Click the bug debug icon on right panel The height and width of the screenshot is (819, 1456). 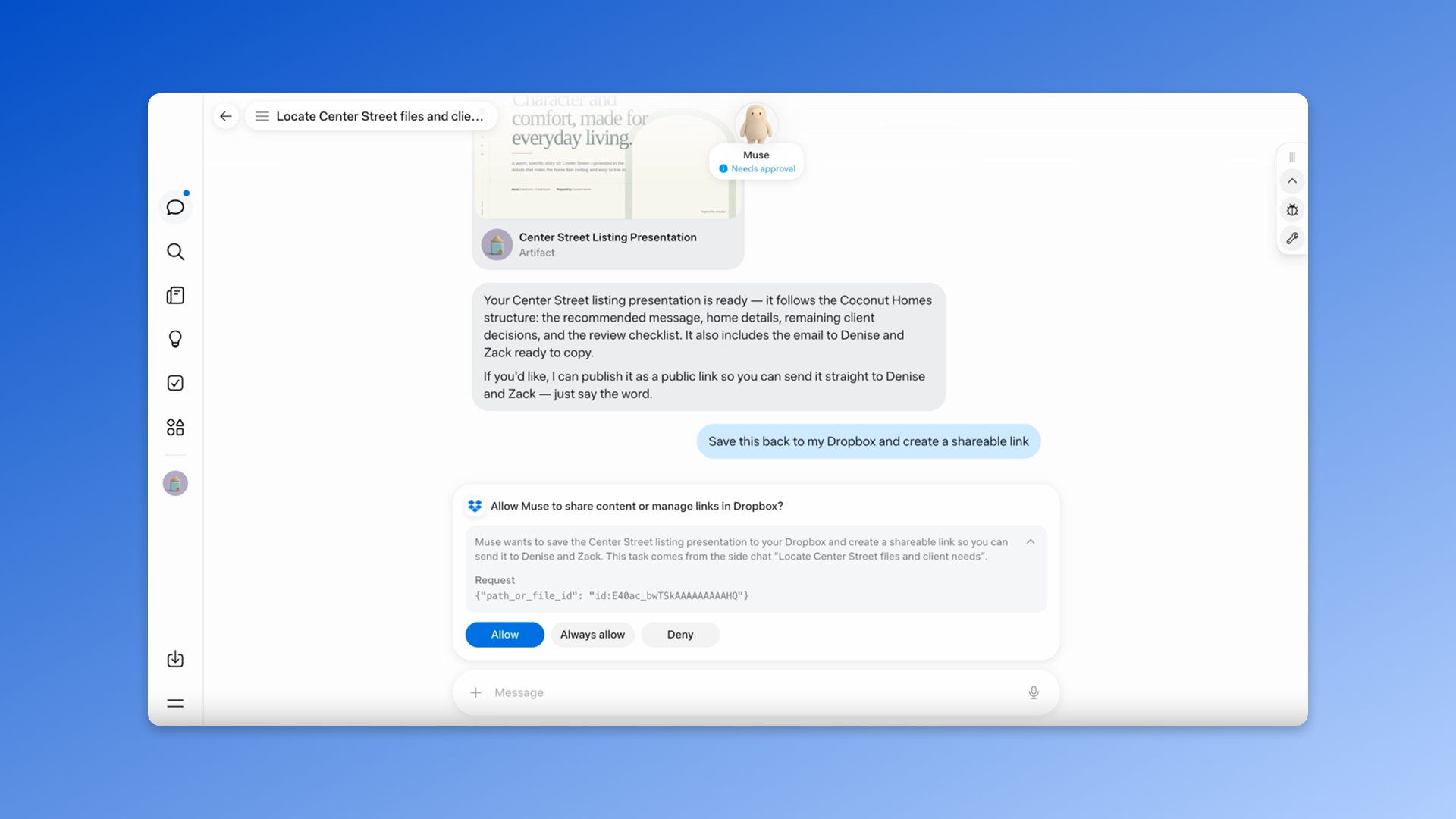click(x=1292, y=210)
